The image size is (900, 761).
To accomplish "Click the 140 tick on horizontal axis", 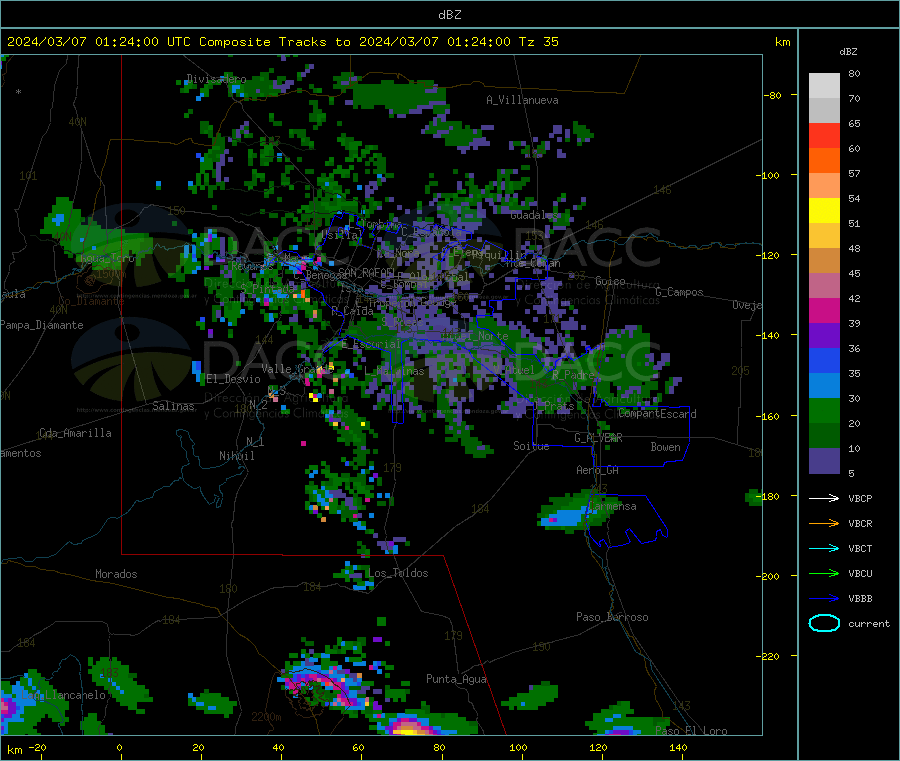I will [x=678, y=748].
